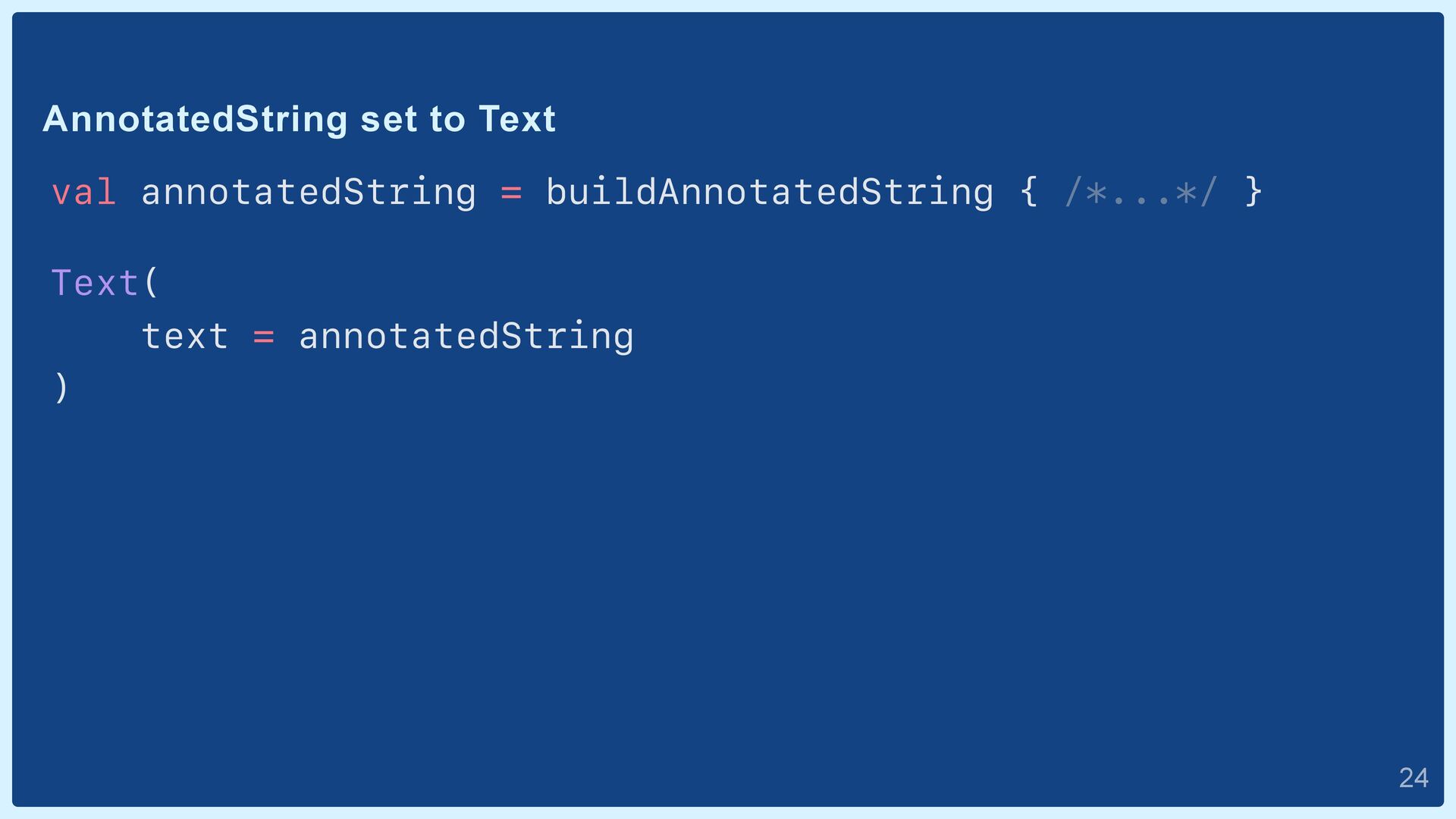Viewport: 1456px width, 819px height.
Task: Click the closing parenthesis of Text
Action: point(61,387)
